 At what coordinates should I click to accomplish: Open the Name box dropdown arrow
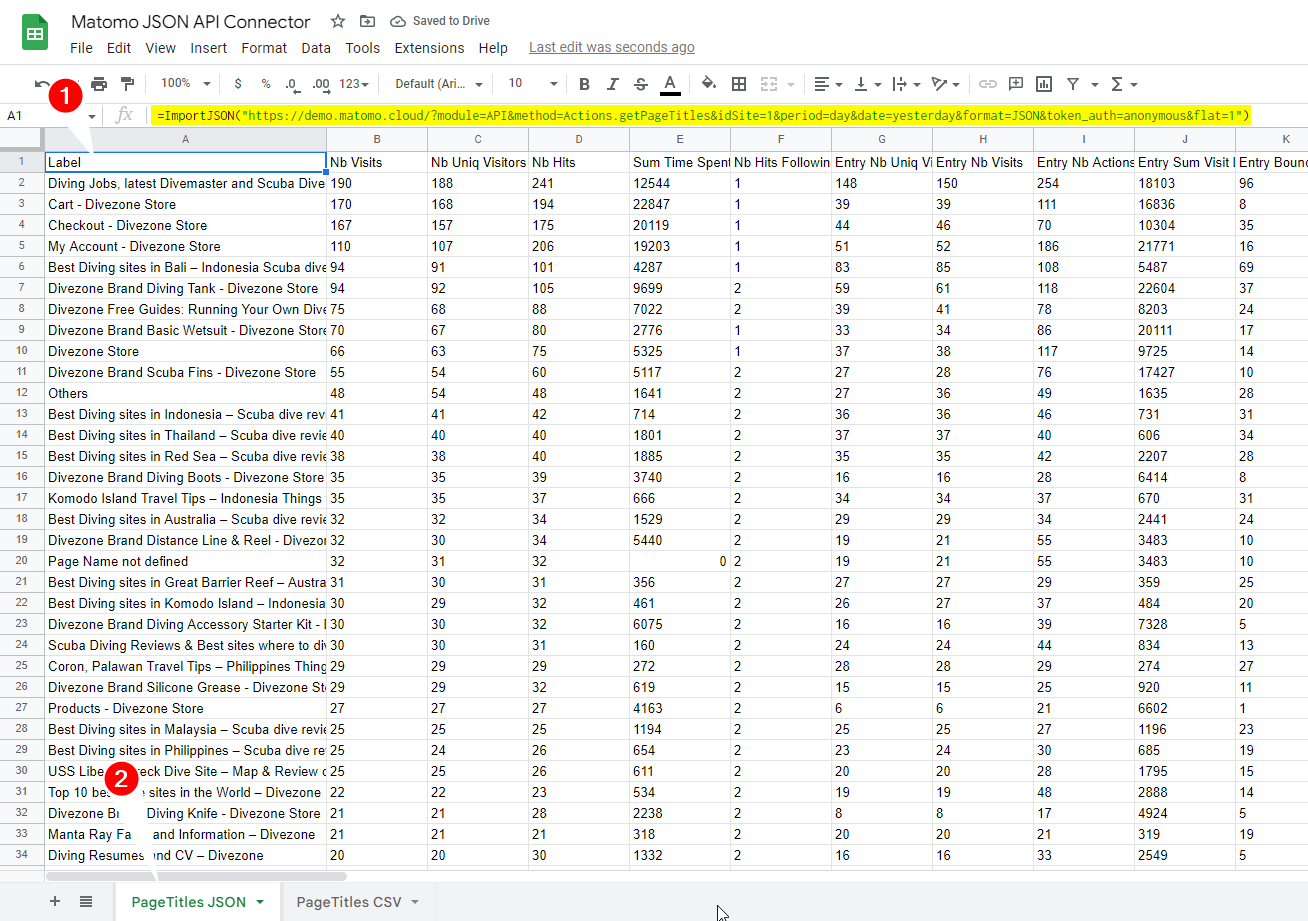pos(91,116)
